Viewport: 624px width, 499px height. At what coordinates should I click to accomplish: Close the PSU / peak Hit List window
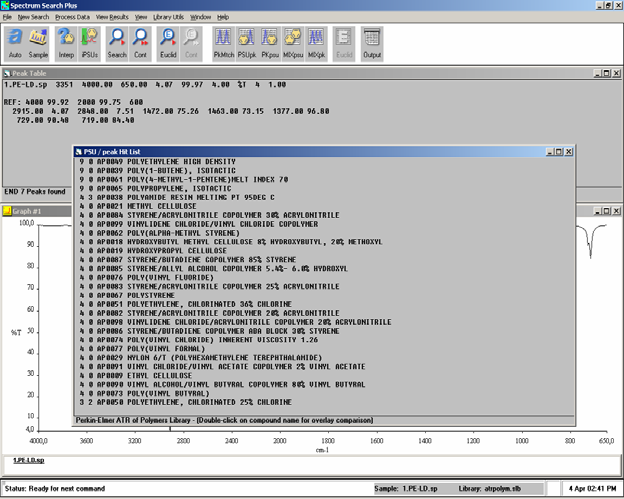(x=569, y=152)
